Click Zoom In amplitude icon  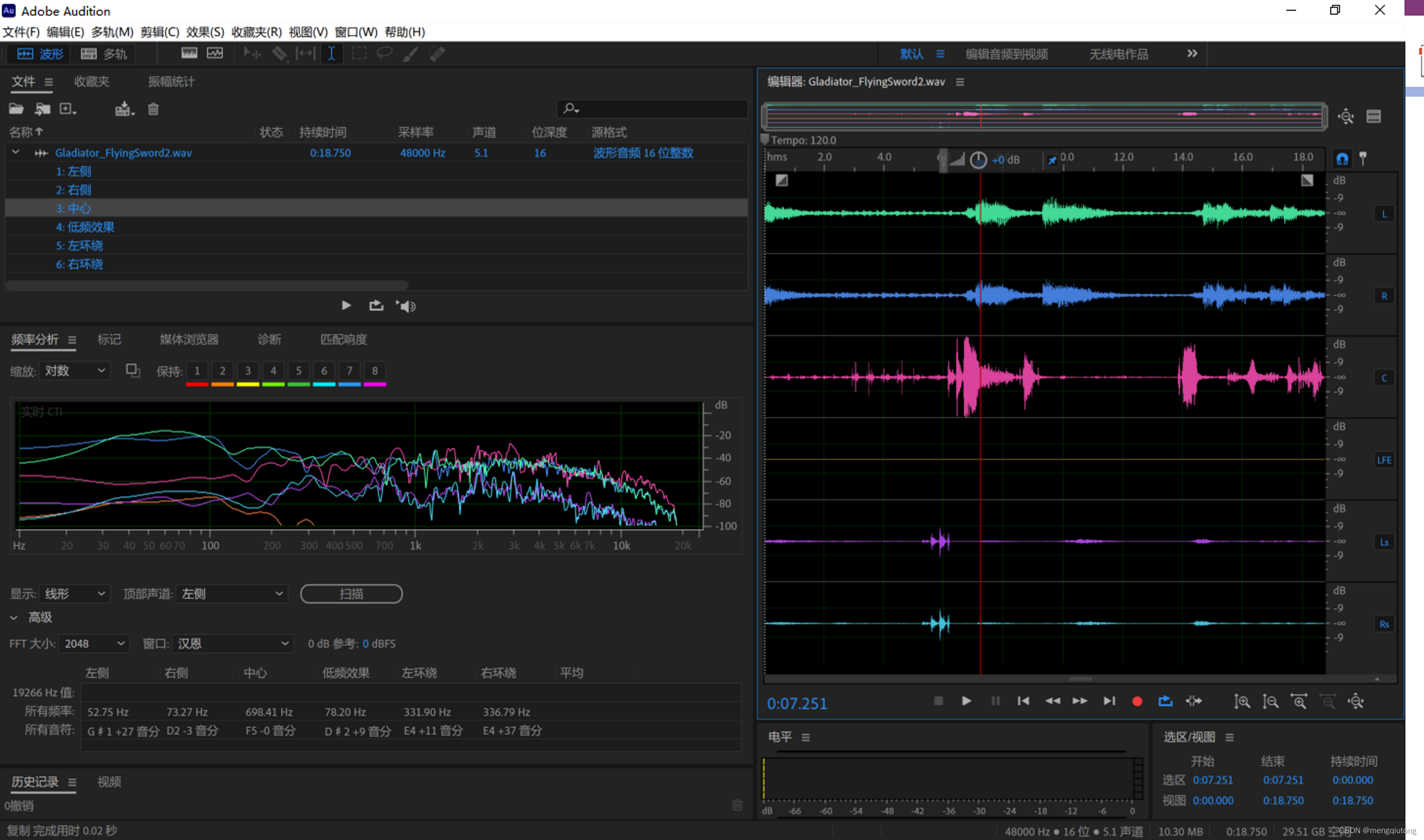click(x=1242, y=701)
